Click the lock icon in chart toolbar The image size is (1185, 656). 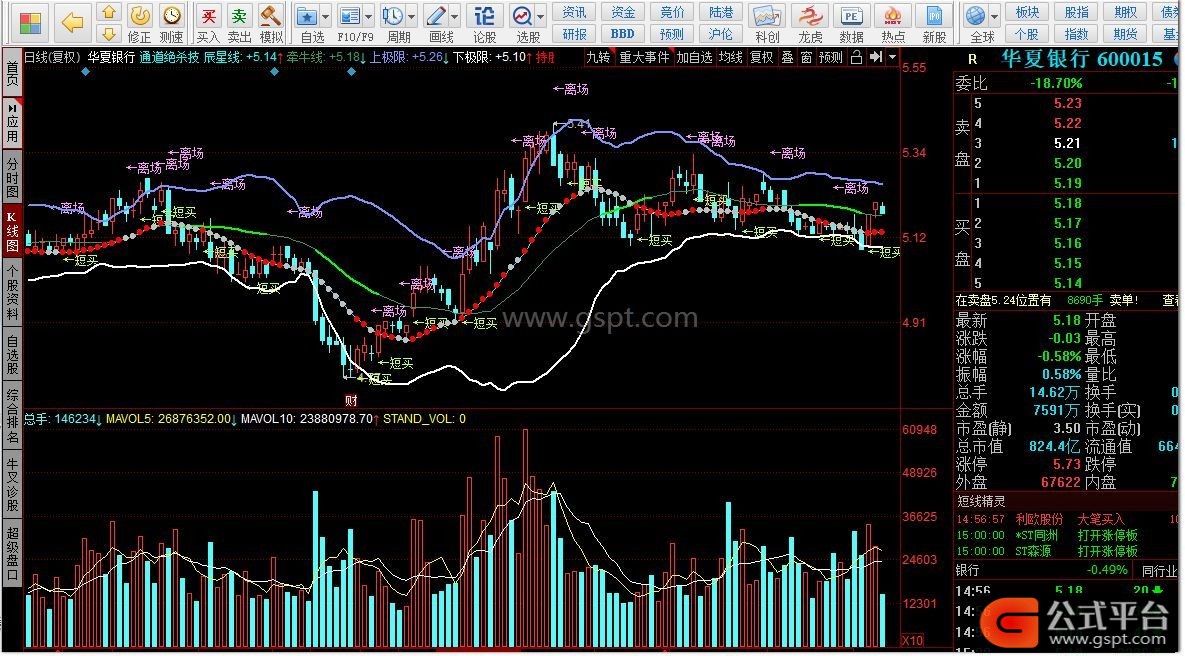pyautogui.click(x=856, y=57)
